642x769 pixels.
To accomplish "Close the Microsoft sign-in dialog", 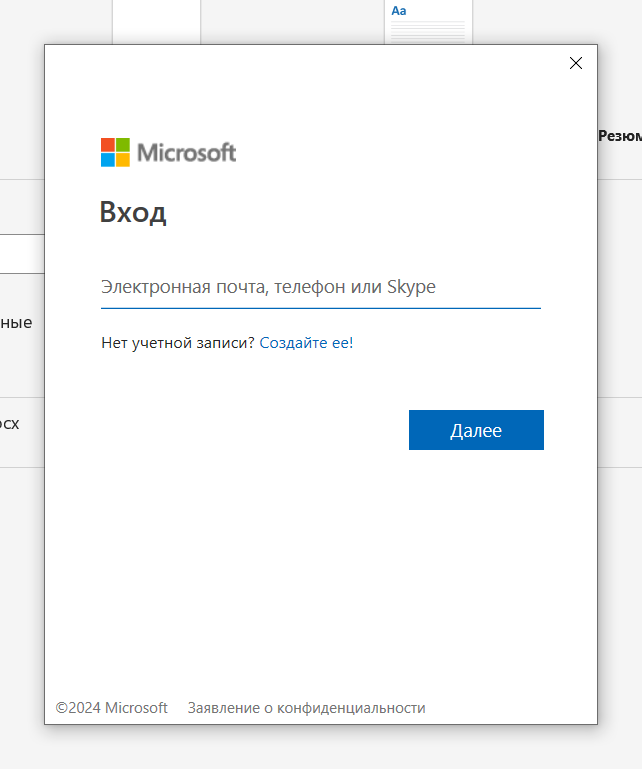I will (576, 63).
